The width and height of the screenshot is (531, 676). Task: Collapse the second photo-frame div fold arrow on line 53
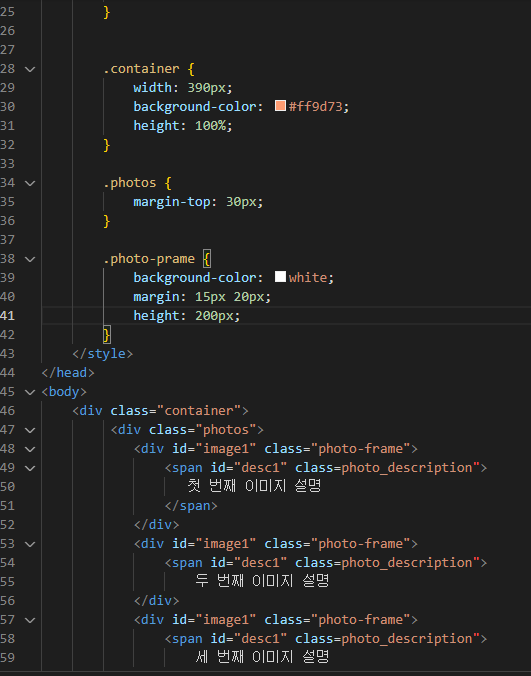coord(30,544)
